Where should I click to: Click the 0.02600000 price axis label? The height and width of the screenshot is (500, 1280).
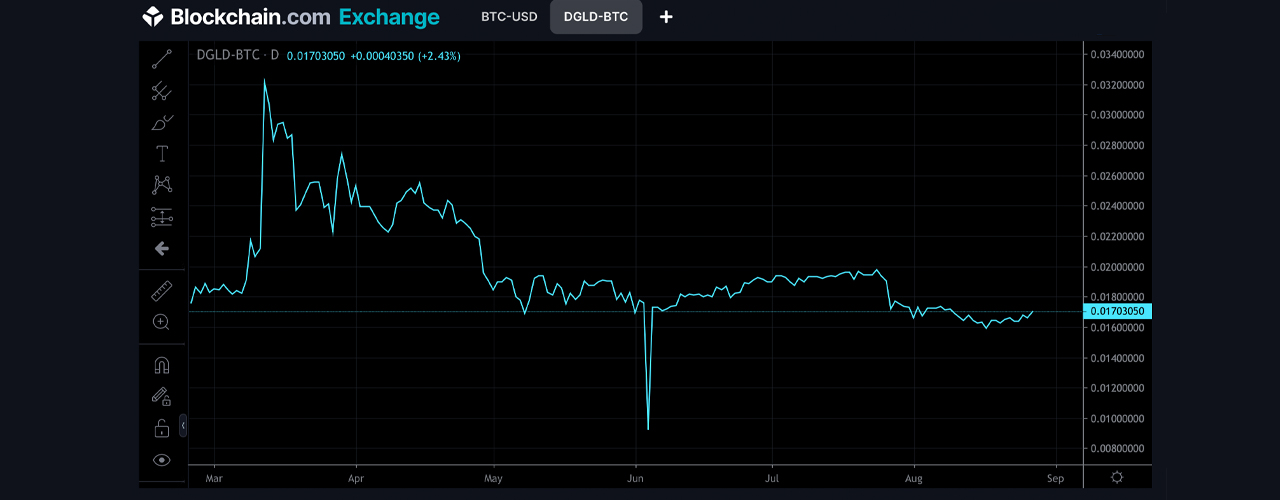click(x=1117, y=176)
